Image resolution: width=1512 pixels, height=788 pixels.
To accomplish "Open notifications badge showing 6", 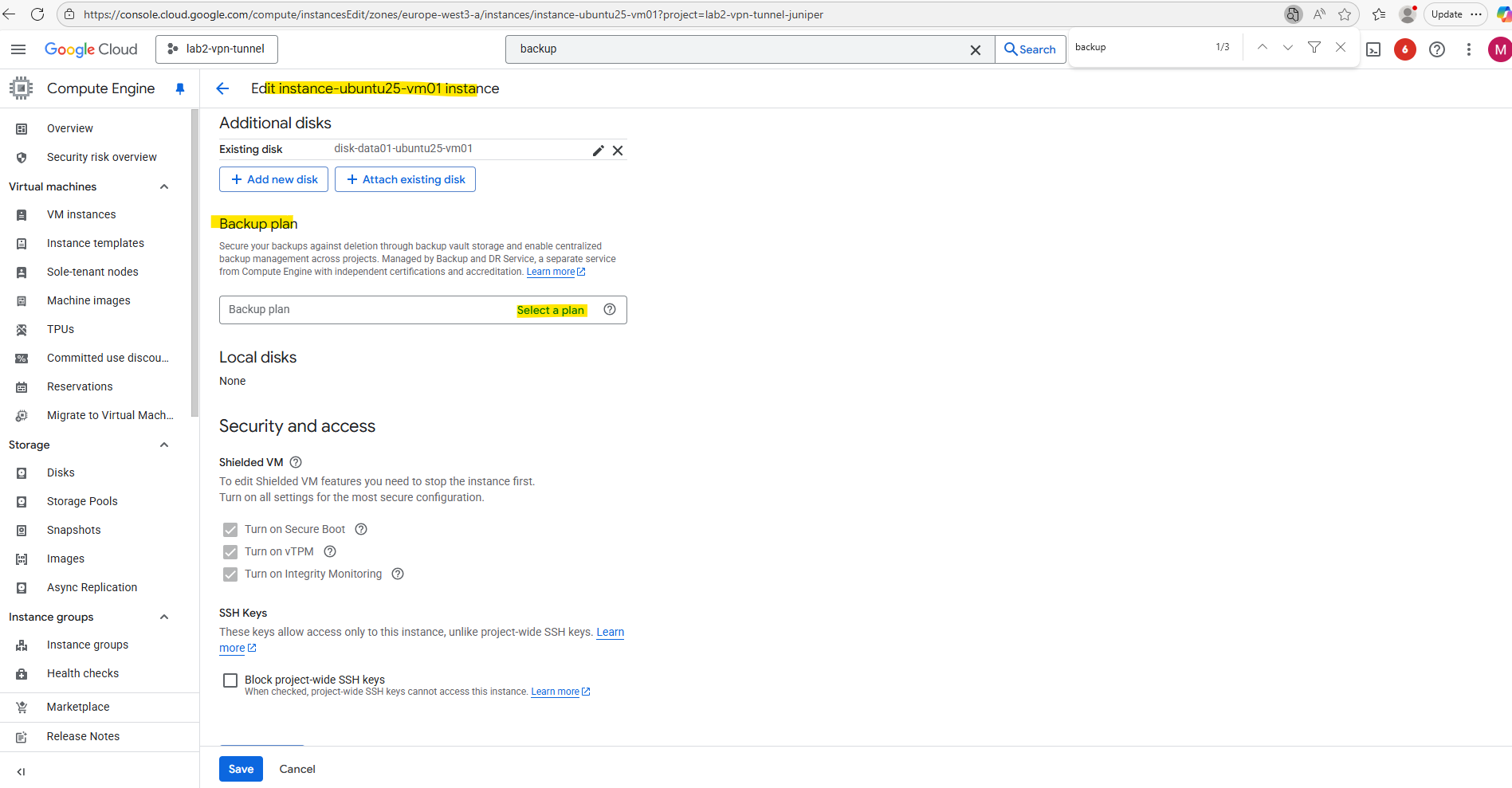I will 1405,49.
